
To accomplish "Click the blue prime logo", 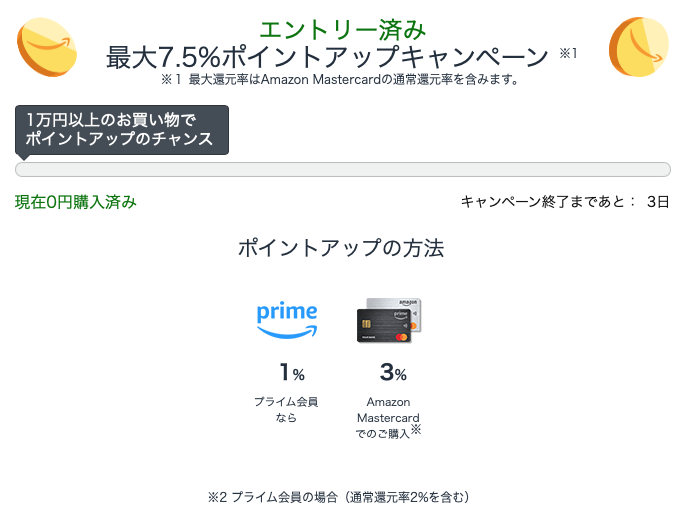I will click(x=287, y=320).
